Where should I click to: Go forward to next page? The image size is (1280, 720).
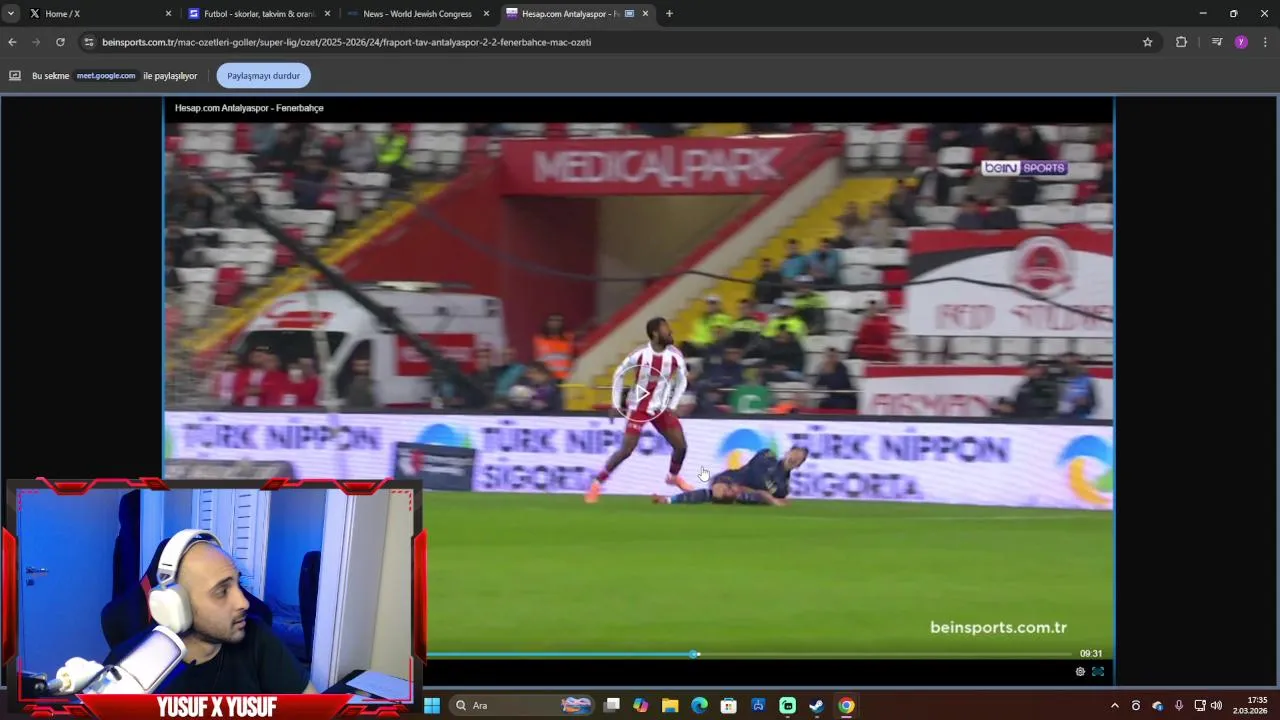pos(36,42)
